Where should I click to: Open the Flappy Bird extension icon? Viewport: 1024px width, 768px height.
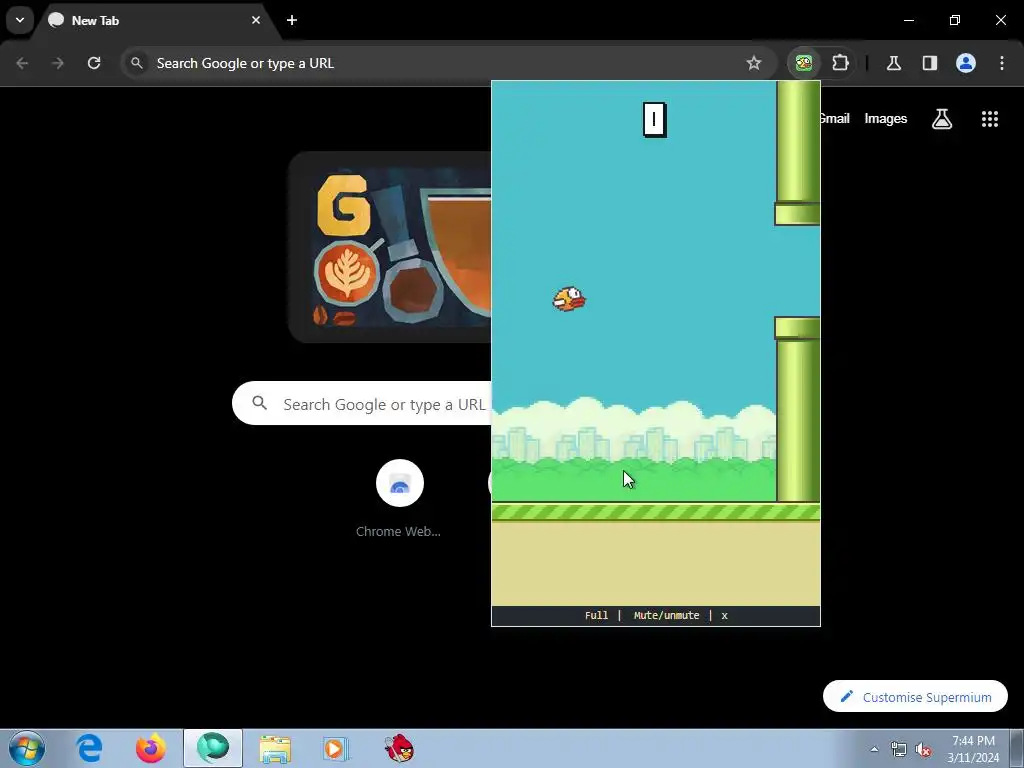[804, 63]
